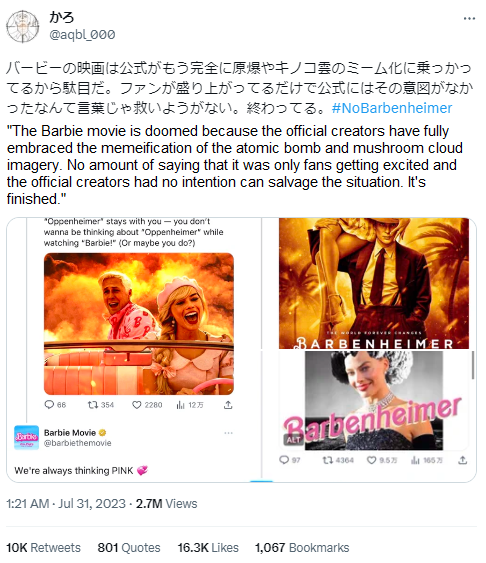The image size is (486, 563).
Task: Open the tweet's three-dot more options menu
Action: [469, 19]
